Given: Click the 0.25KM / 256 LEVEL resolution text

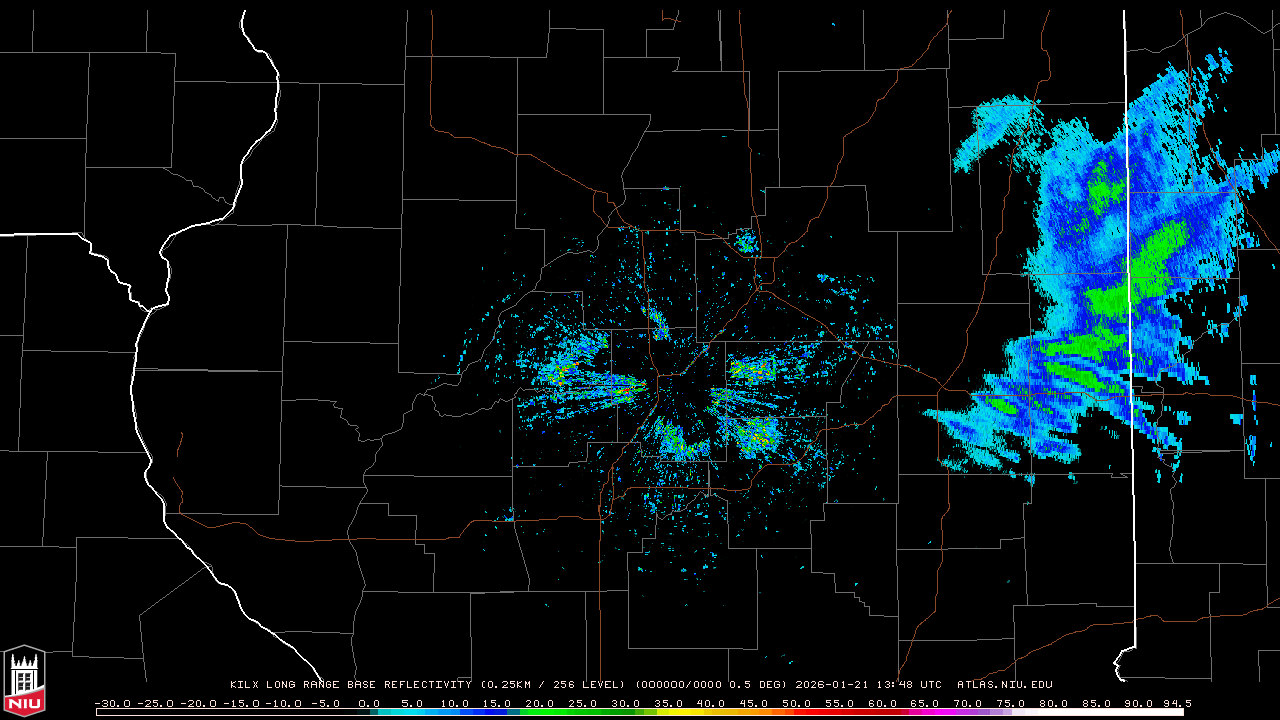Looking at the screenshot, I should click(552, 685).
